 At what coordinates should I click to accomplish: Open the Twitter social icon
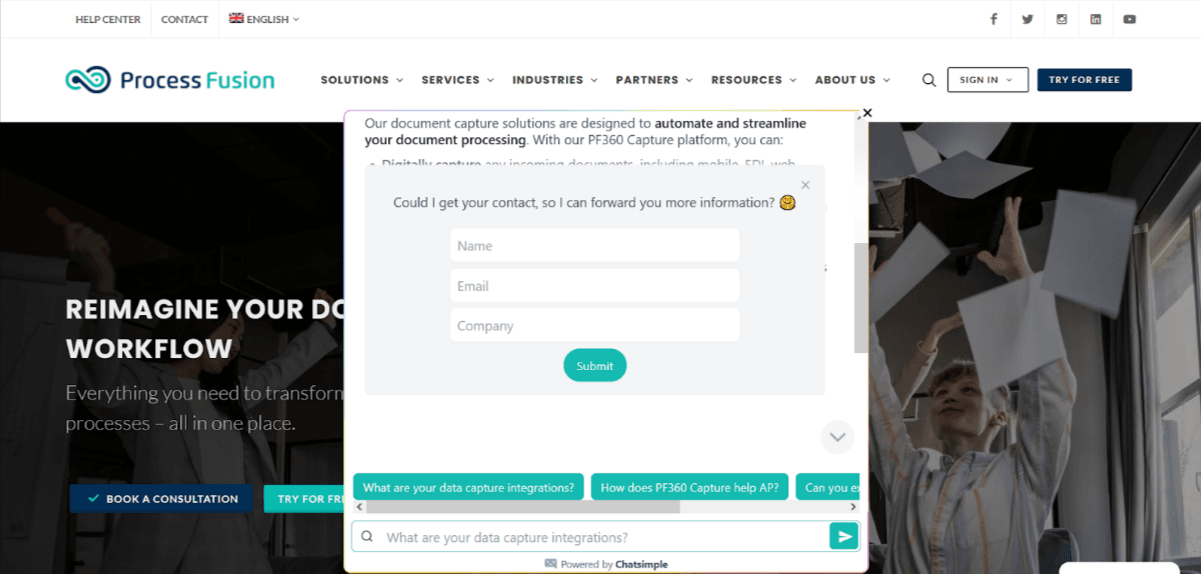pos(1027,19)
